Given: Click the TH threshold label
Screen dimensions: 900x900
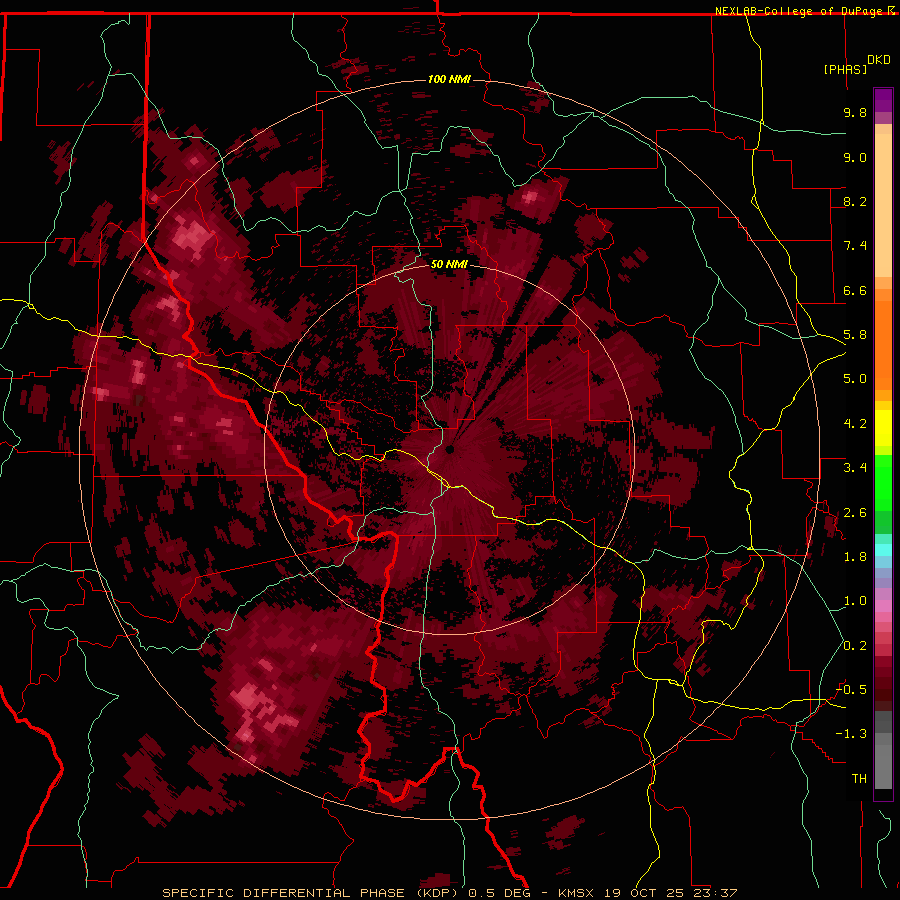Looking at the screenshot, I should point(859,779).
